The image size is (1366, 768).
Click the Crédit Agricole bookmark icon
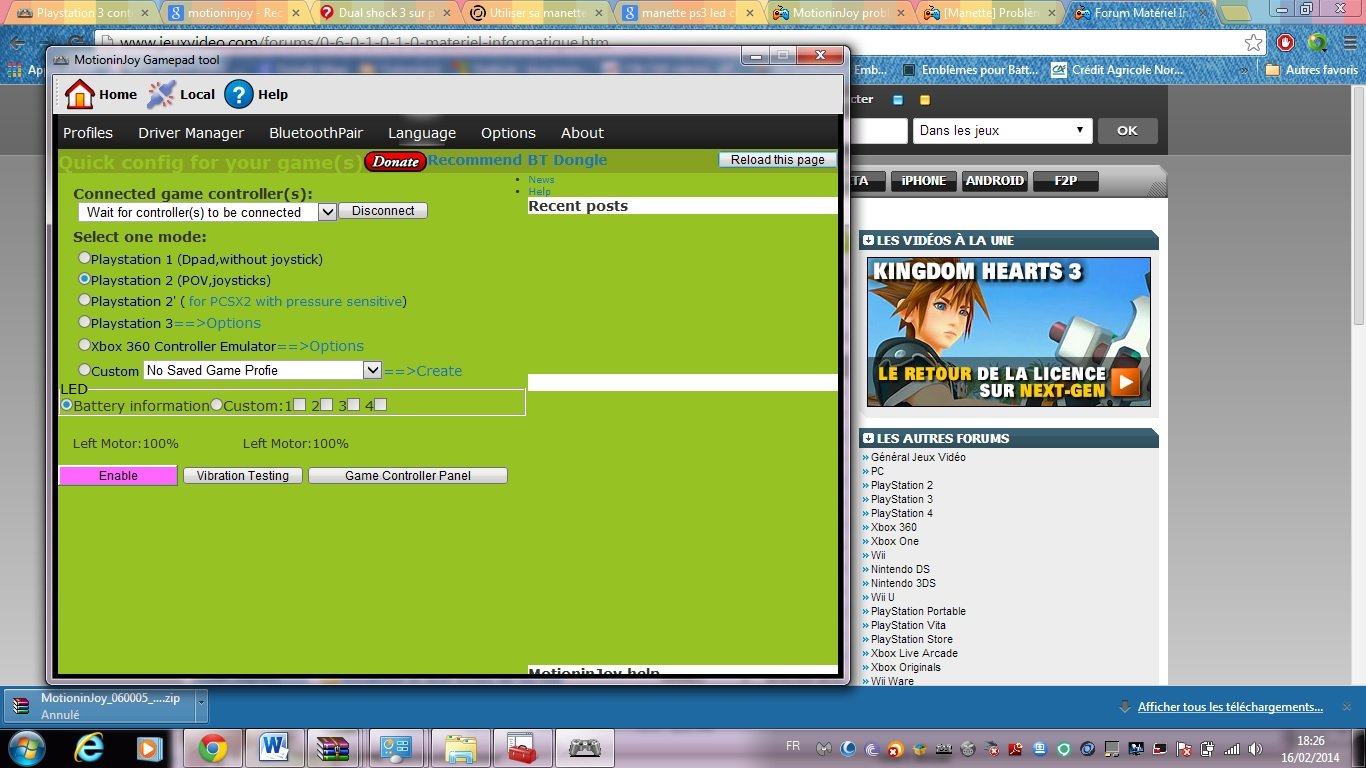1058,70
